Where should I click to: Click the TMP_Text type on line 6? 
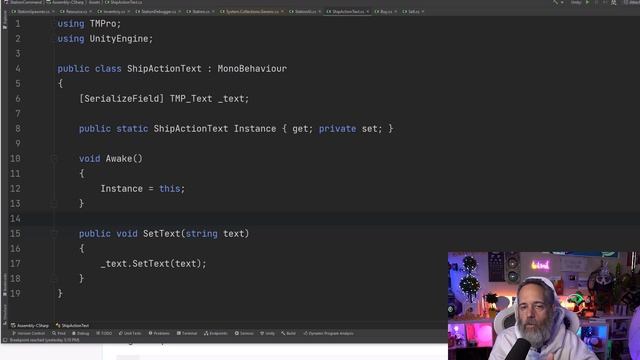[191, 99]
